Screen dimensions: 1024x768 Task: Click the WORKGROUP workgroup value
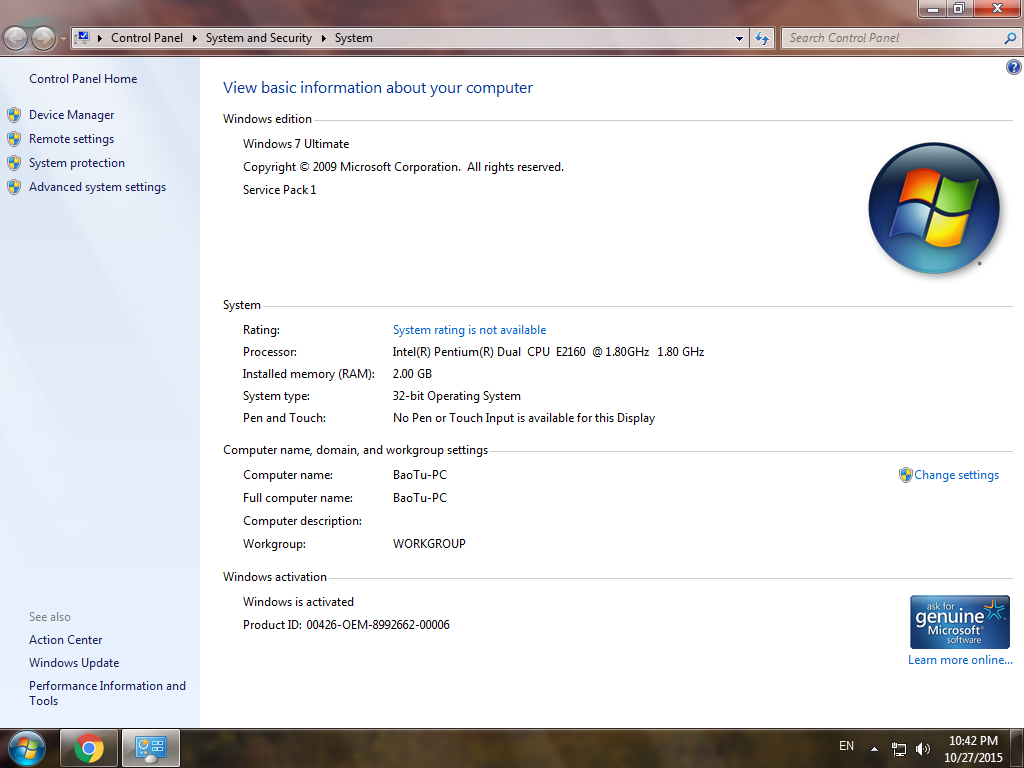coord(429,544)
